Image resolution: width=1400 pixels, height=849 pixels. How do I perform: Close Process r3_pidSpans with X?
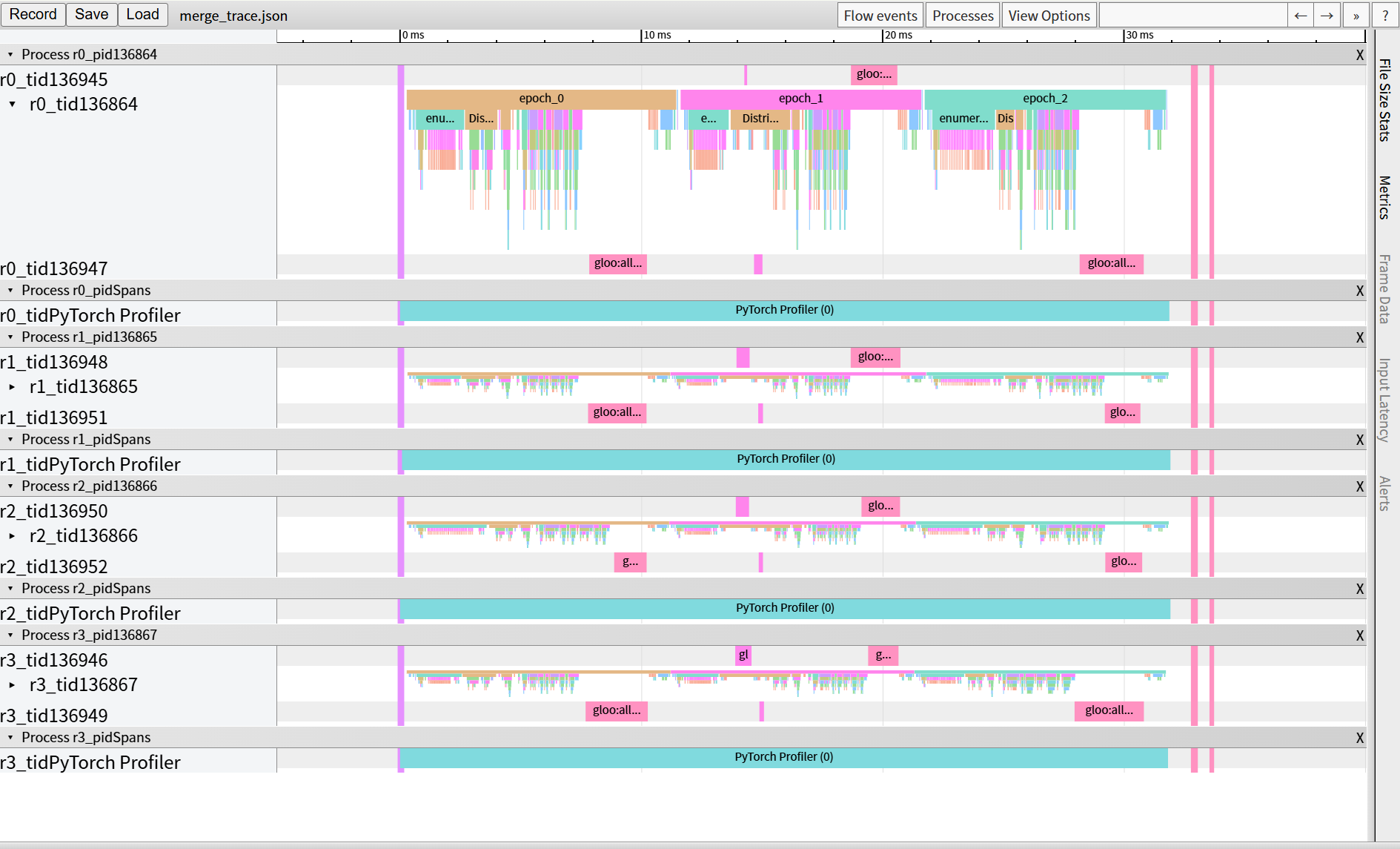[1359, 738]
